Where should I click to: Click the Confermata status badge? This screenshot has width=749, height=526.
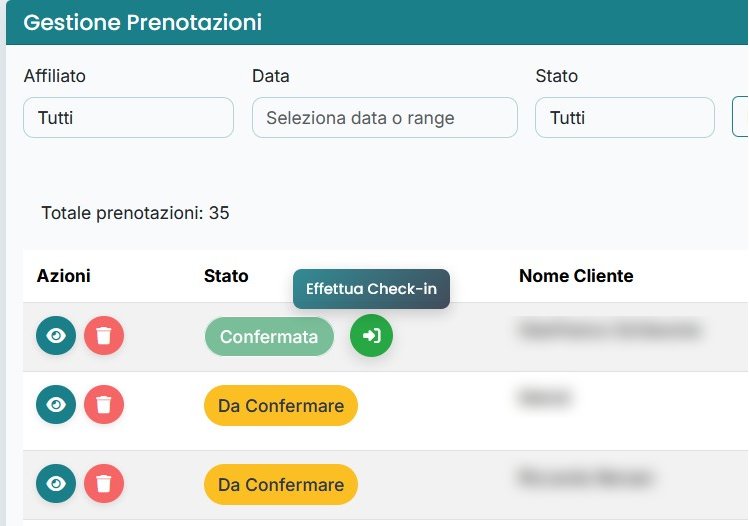point(269,337)
